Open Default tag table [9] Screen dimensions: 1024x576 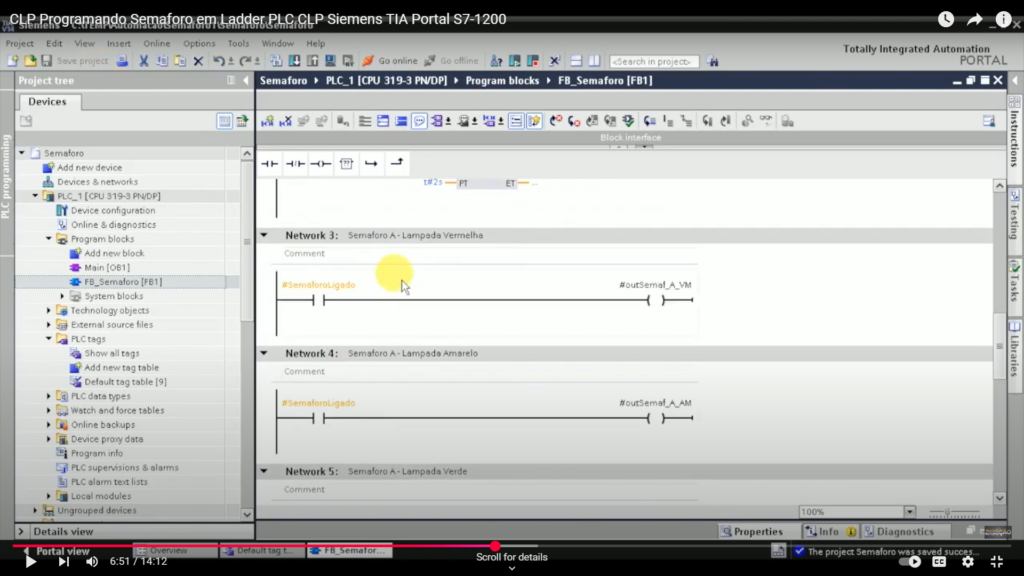point(125,382)
